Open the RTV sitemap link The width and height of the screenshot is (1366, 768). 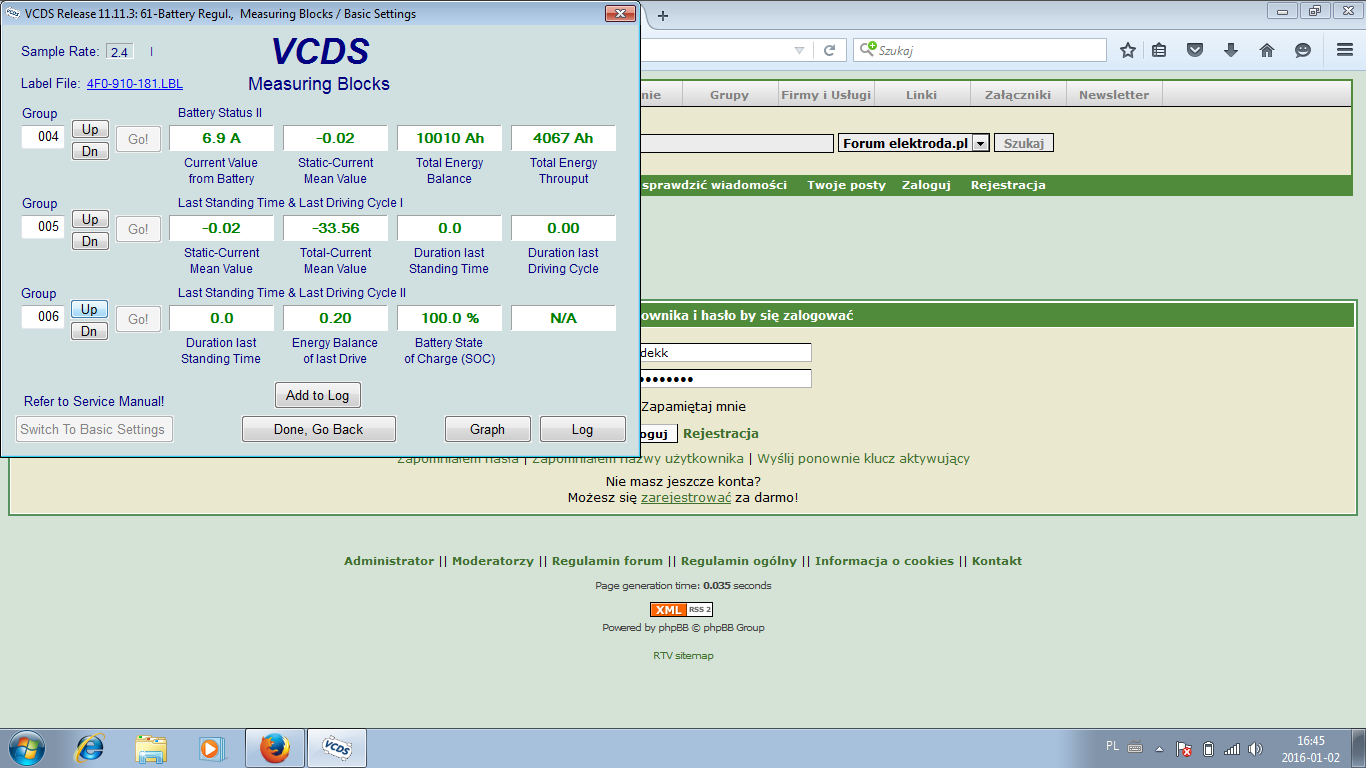click(683, 656)
